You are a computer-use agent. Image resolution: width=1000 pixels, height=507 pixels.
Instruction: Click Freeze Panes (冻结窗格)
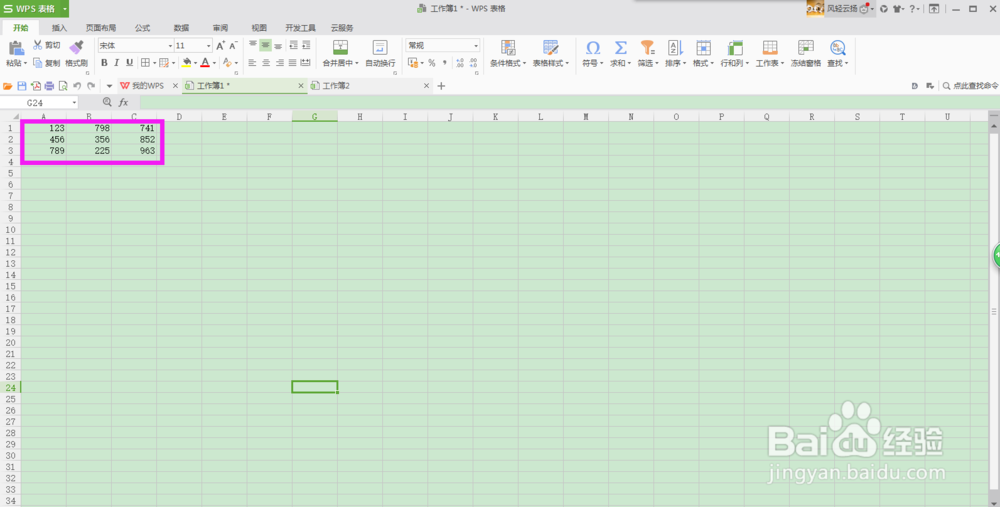coord(806,54)
